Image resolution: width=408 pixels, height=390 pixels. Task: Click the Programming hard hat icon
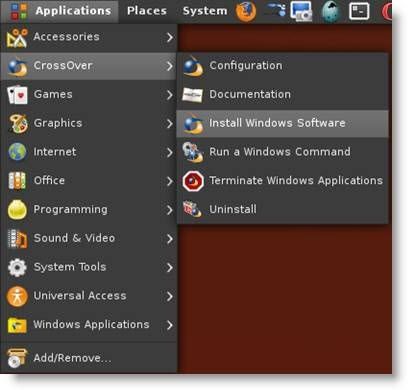click(x=17, y=210)
